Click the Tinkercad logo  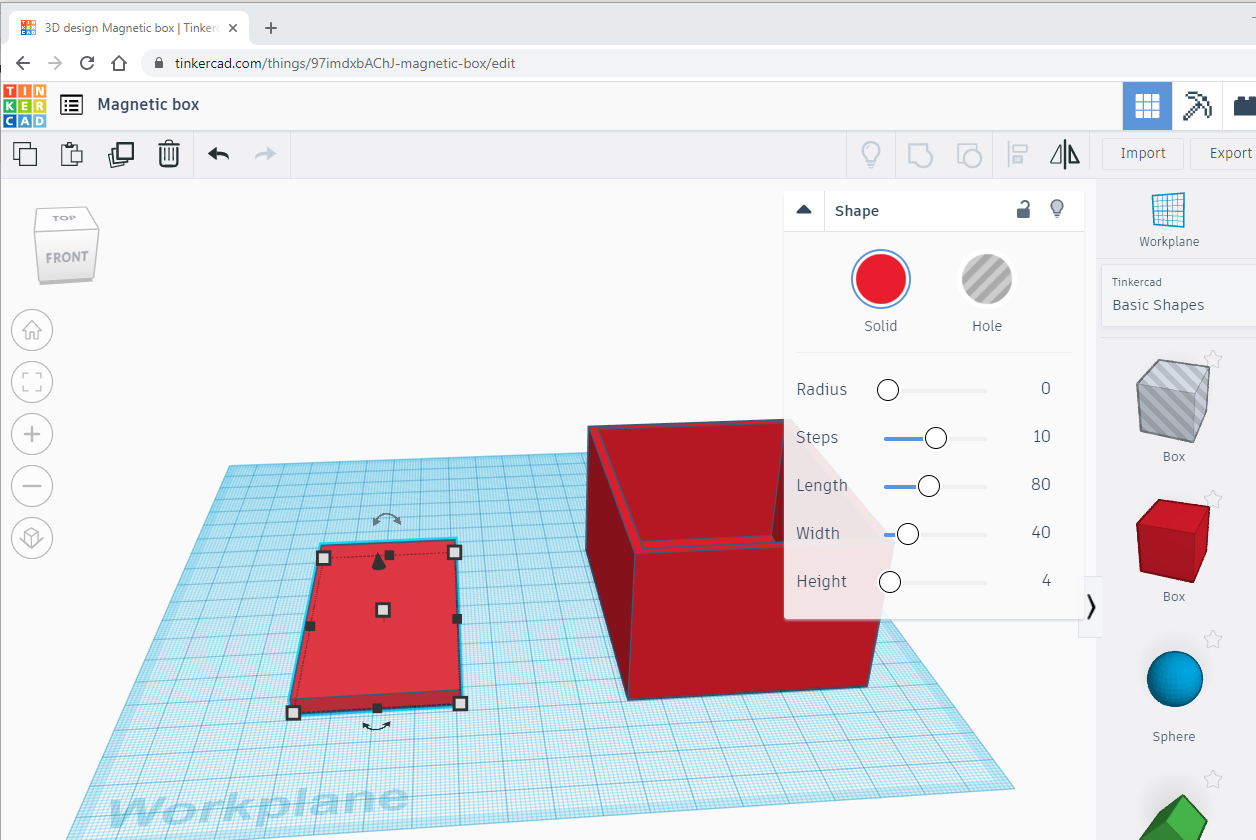[x=24, y=106]
